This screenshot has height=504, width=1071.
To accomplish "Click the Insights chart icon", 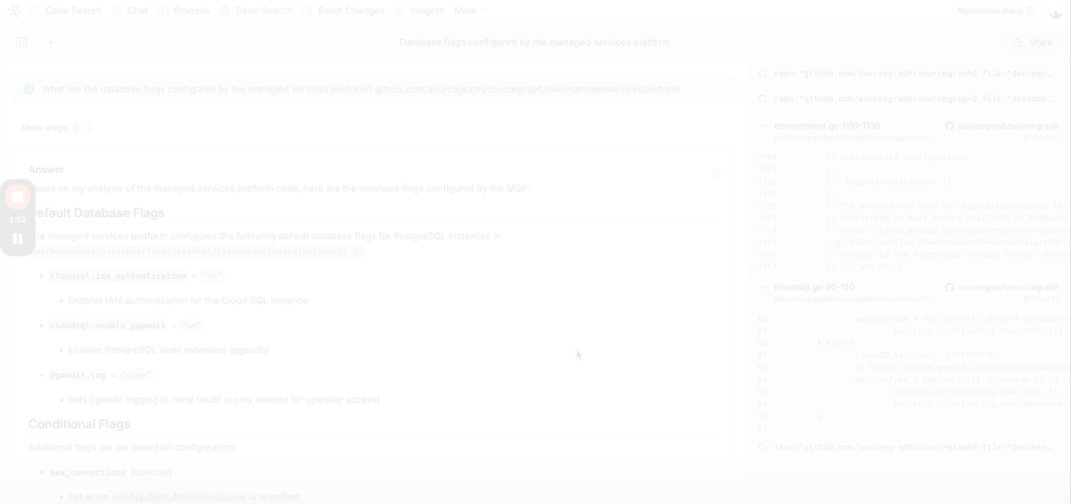I will click(x=400, y=11).
